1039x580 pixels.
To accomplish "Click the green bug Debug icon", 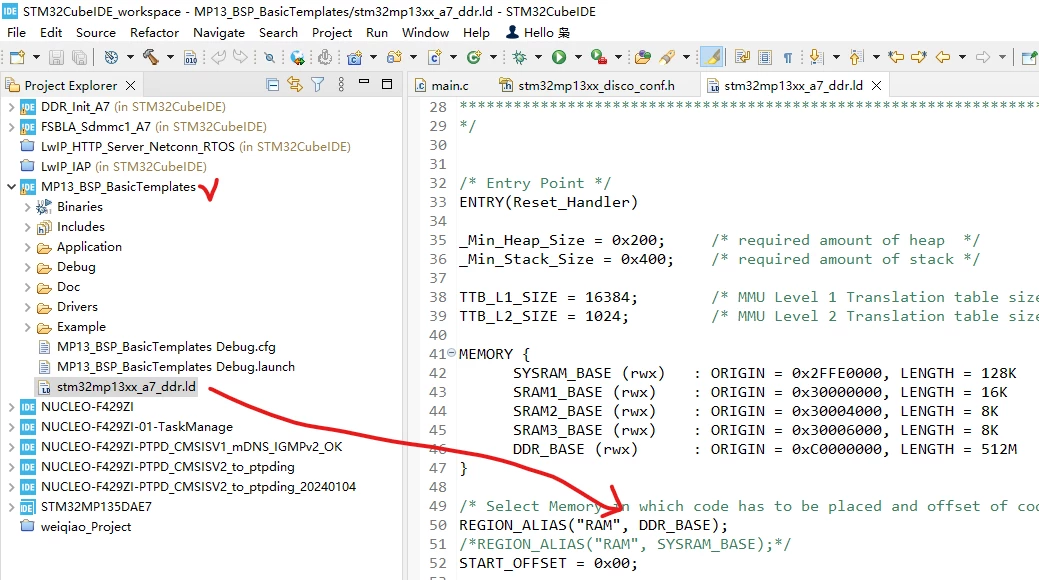I will click(x=520, y=58).
